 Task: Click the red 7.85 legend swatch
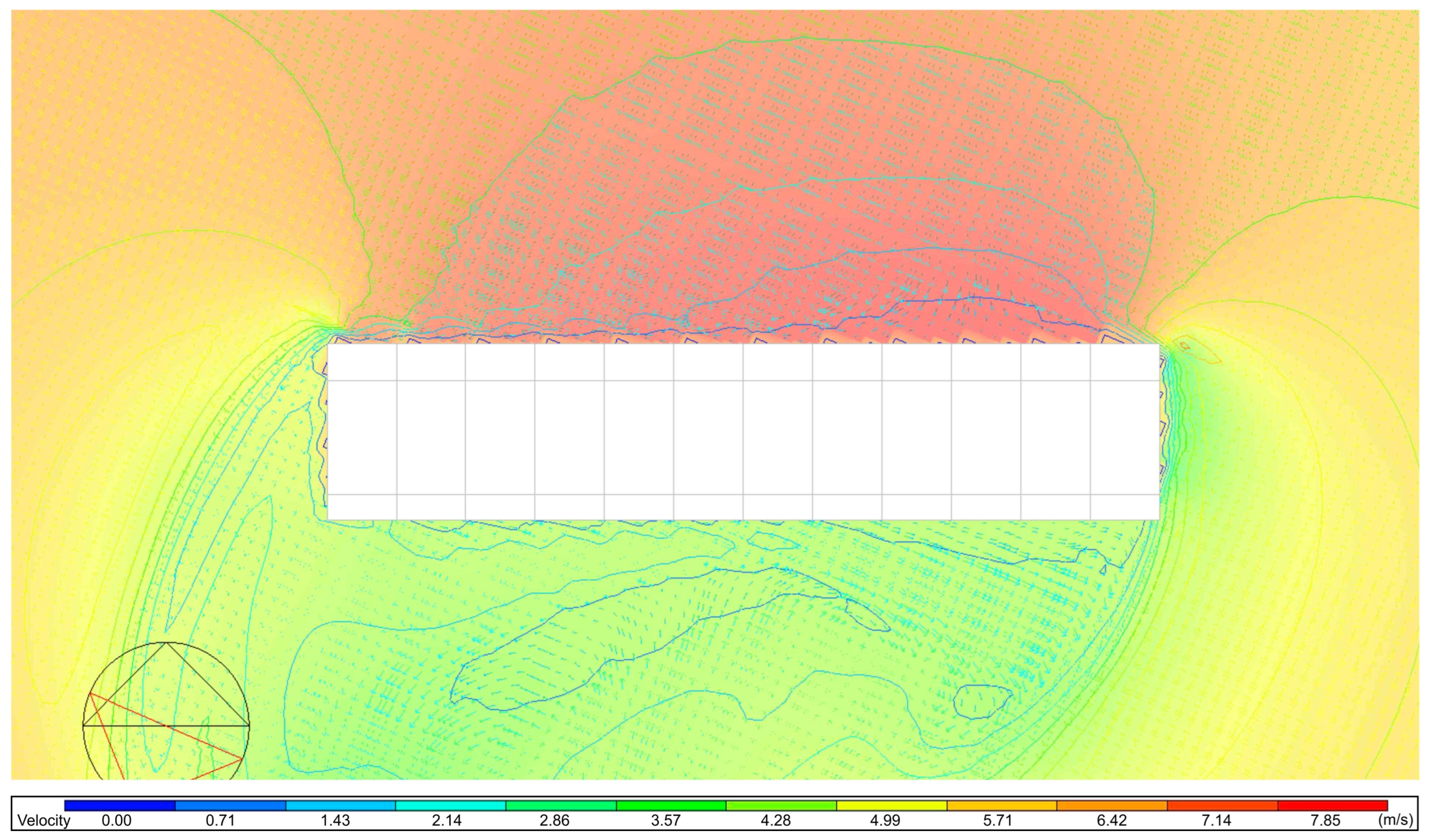point(1332,805)
